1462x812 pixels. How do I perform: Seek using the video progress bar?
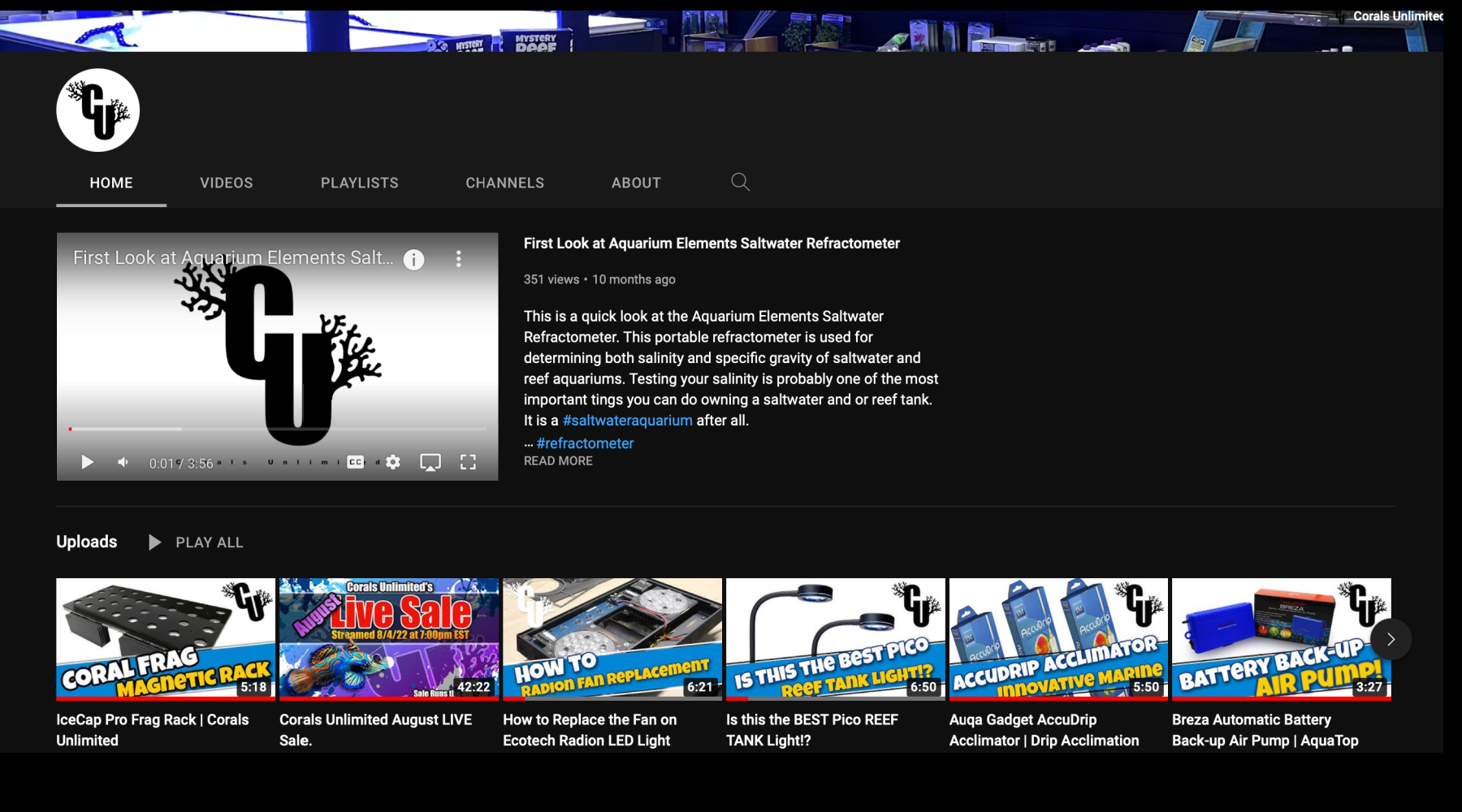tap(276, 429)
